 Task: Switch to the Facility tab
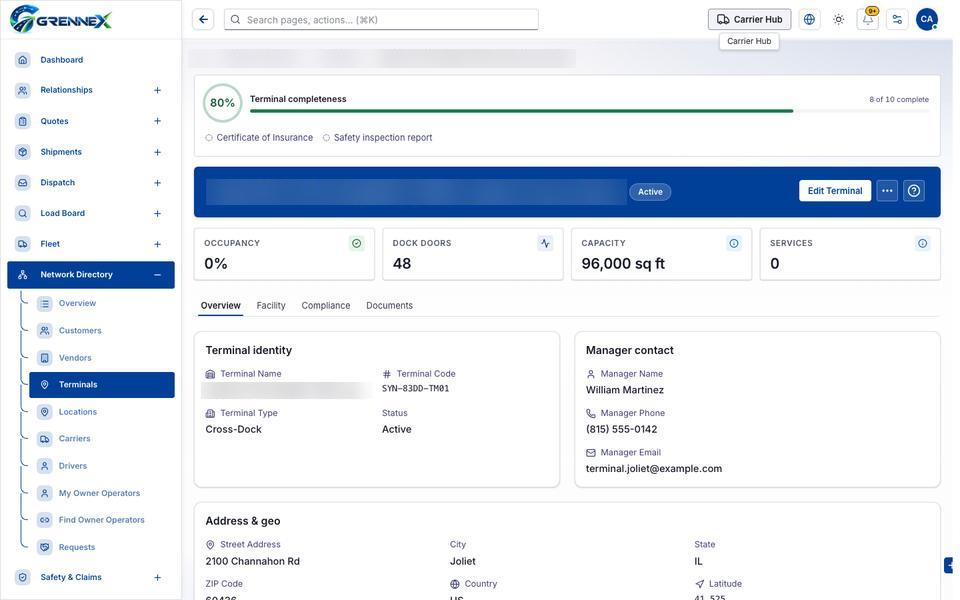pos(271,306)
